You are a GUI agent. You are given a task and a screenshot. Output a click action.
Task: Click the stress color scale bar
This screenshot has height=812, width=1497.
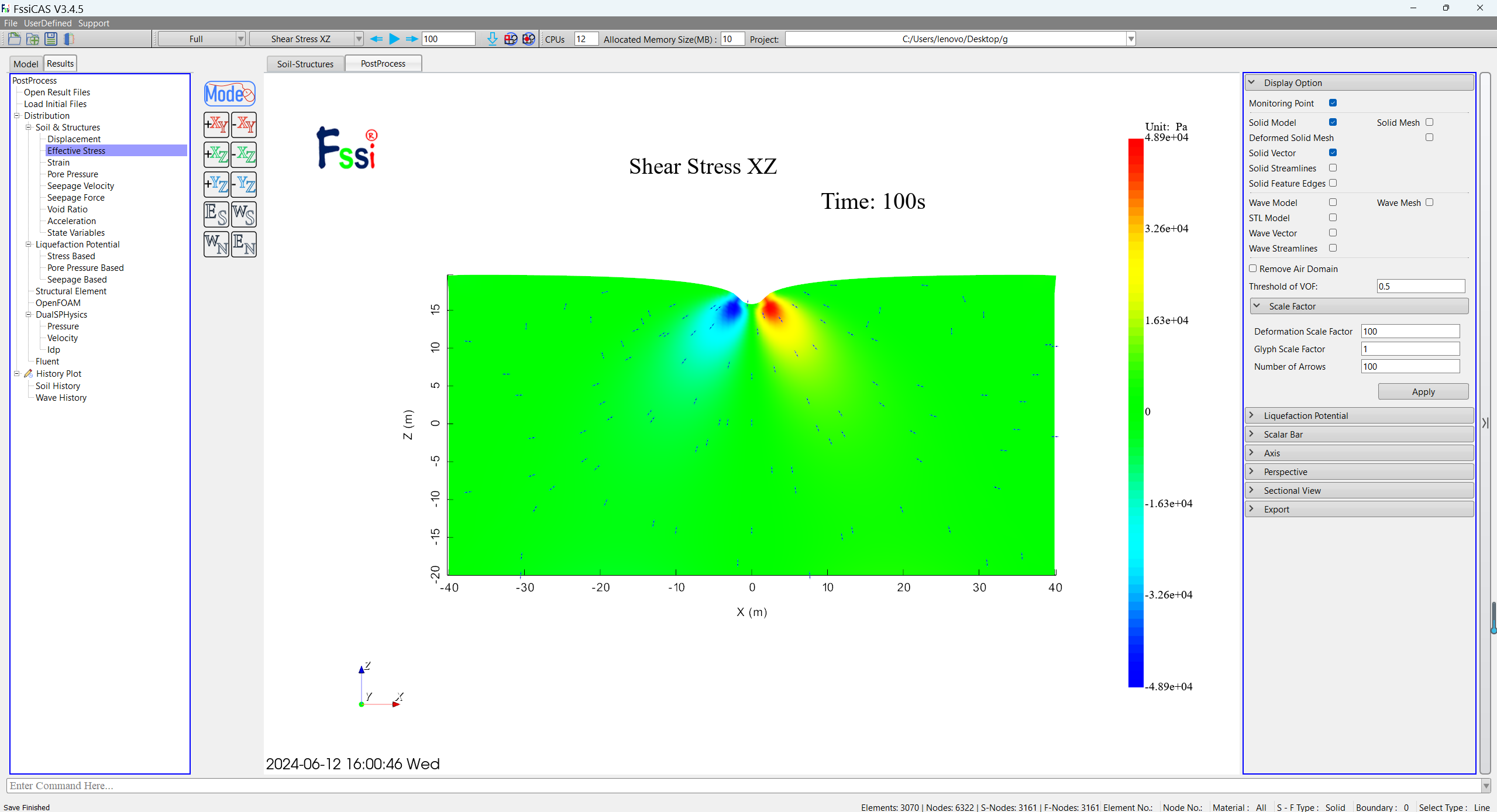[x=1135, y=412]
